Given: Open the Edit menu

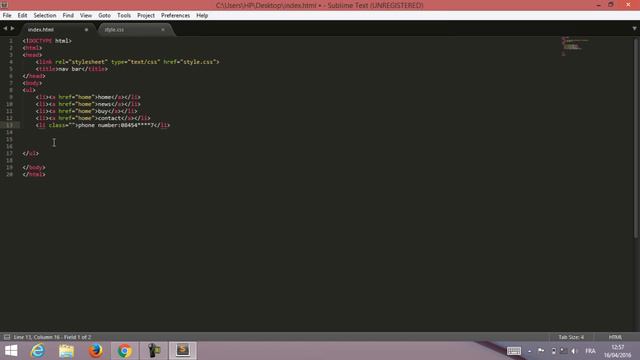Looking at the screenshot, I should click(x=22, y=16).
